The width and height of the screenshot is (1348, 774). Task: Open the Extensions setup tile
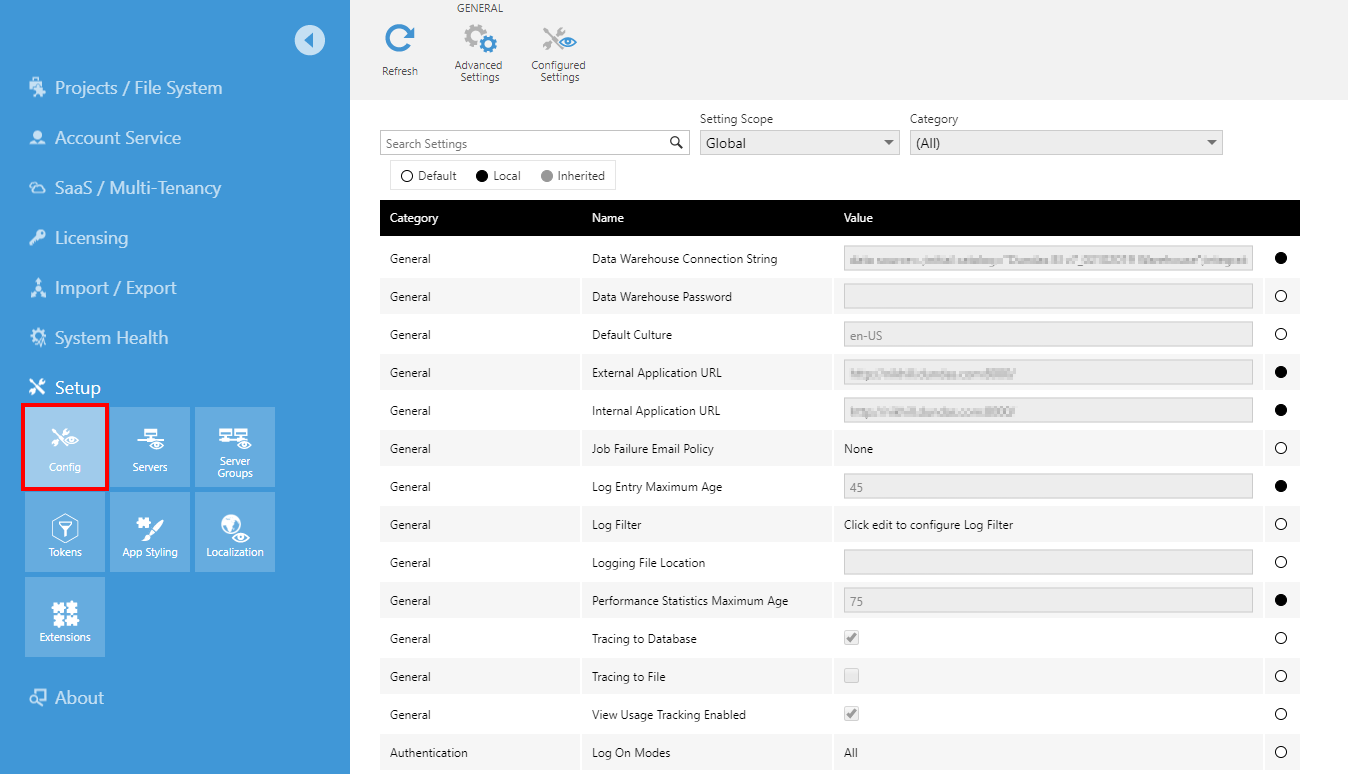coord(65,617)
